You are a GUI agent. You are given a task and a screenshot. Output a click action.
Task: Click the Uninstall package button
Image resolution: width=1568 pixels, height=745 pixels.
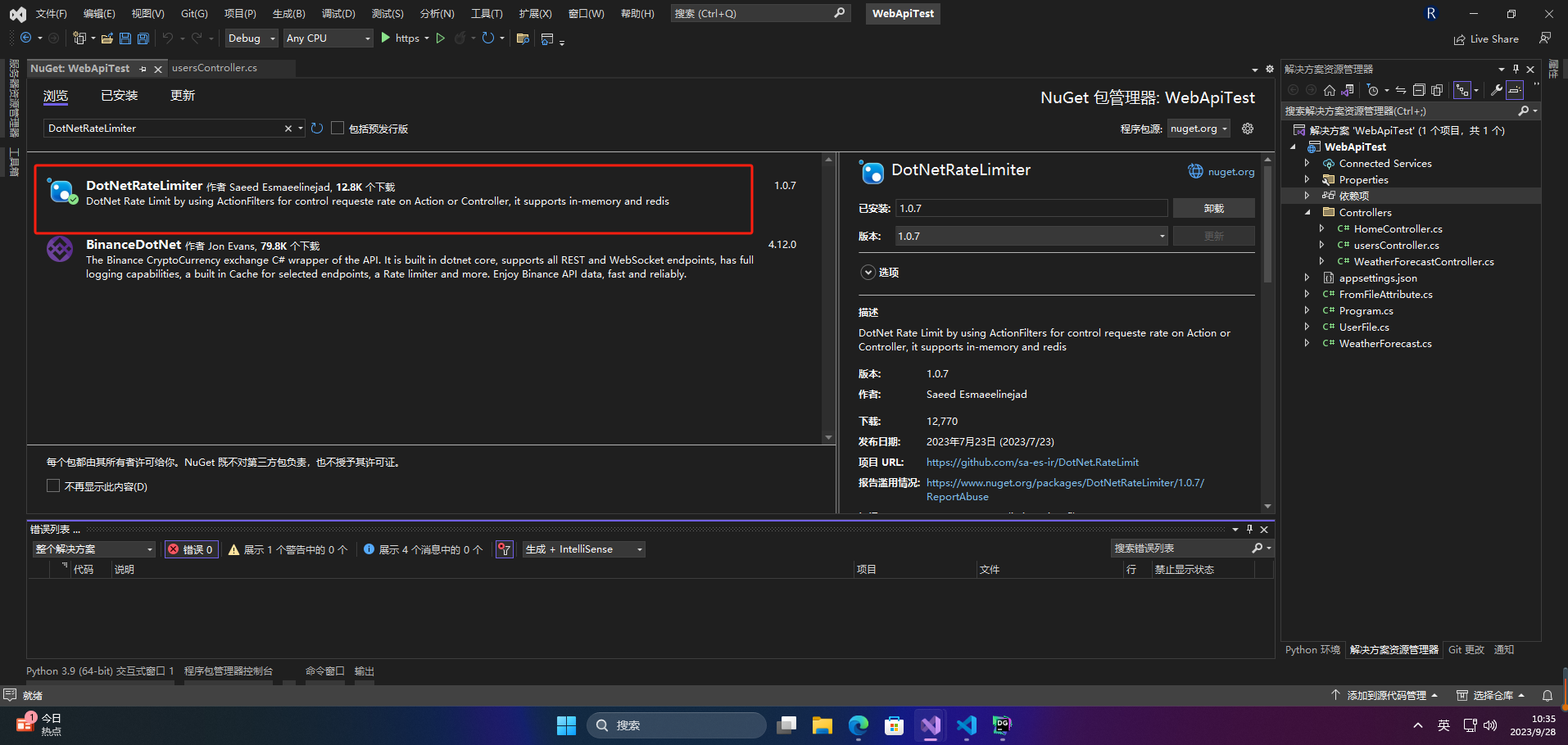(1213, 208)
